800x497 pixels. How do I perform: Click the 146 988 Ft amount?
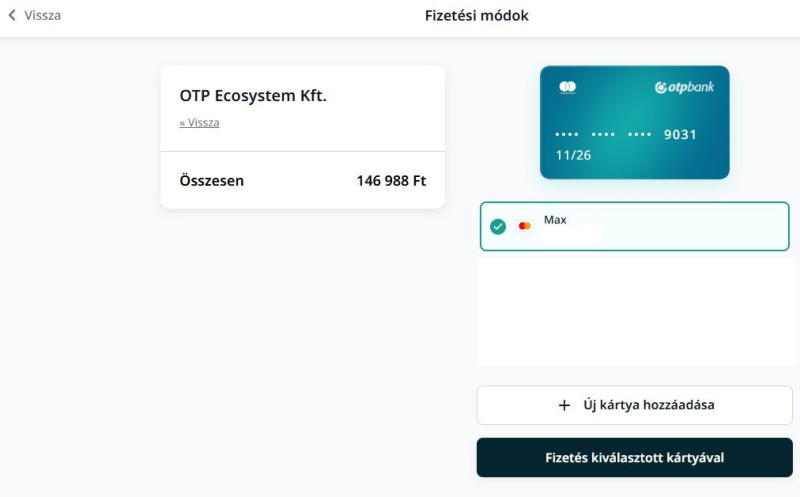391,181
